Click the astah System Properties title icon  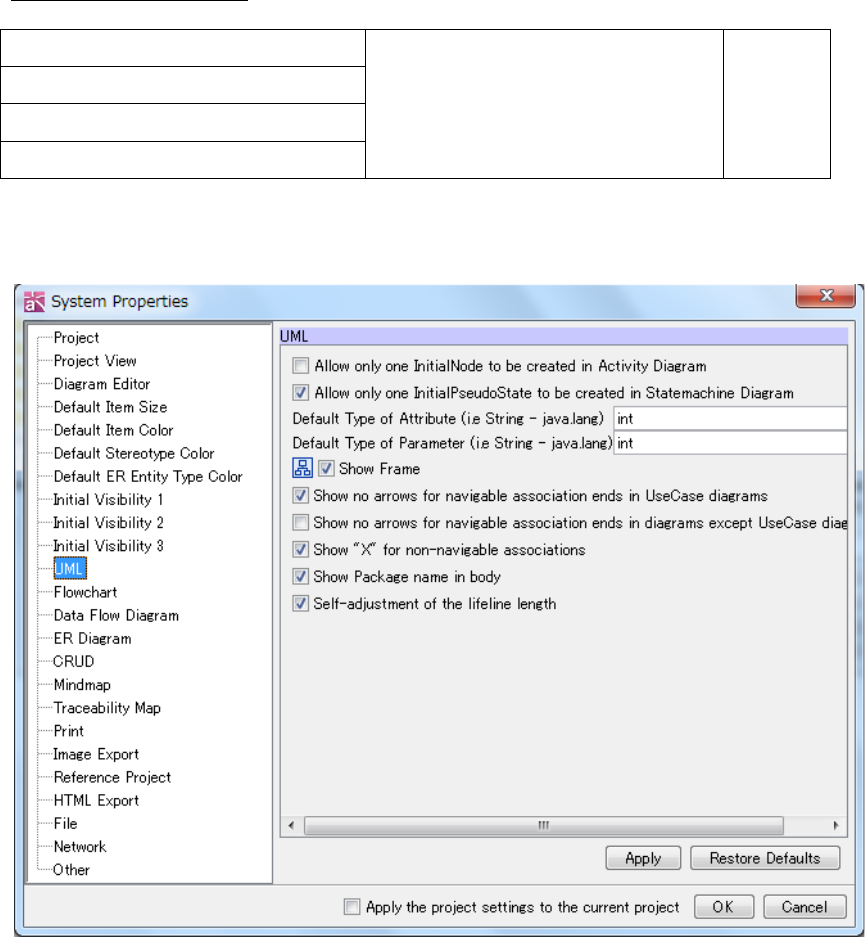click(34, 302)
